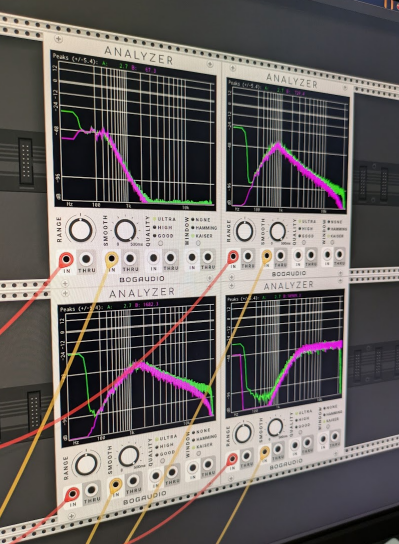399x544 pixels.
Task: Cycle QUALITY selector button on lower-left Analyzer
Action: click(x=162, y=461)
